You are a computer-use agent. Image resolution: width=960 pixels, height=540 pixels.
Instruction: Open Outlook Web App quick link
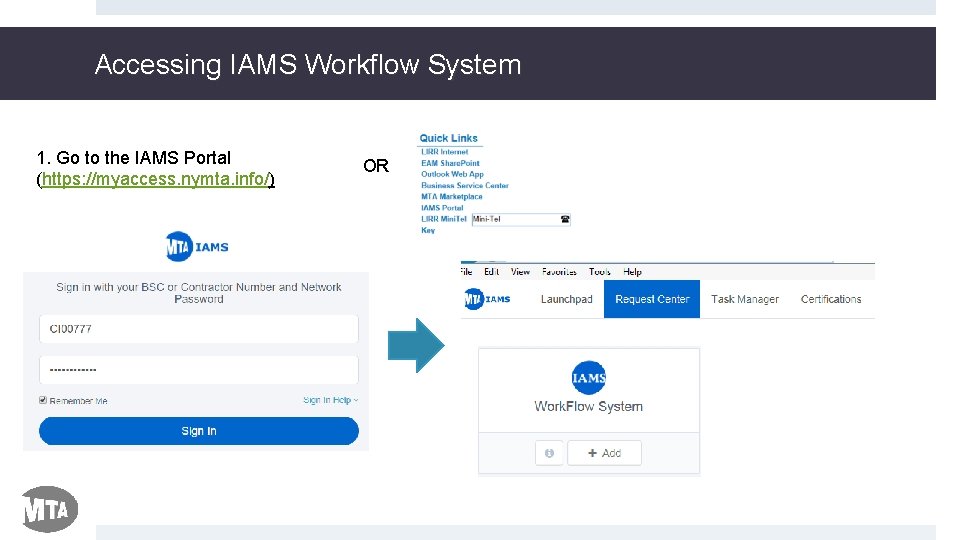pos(452,174)
